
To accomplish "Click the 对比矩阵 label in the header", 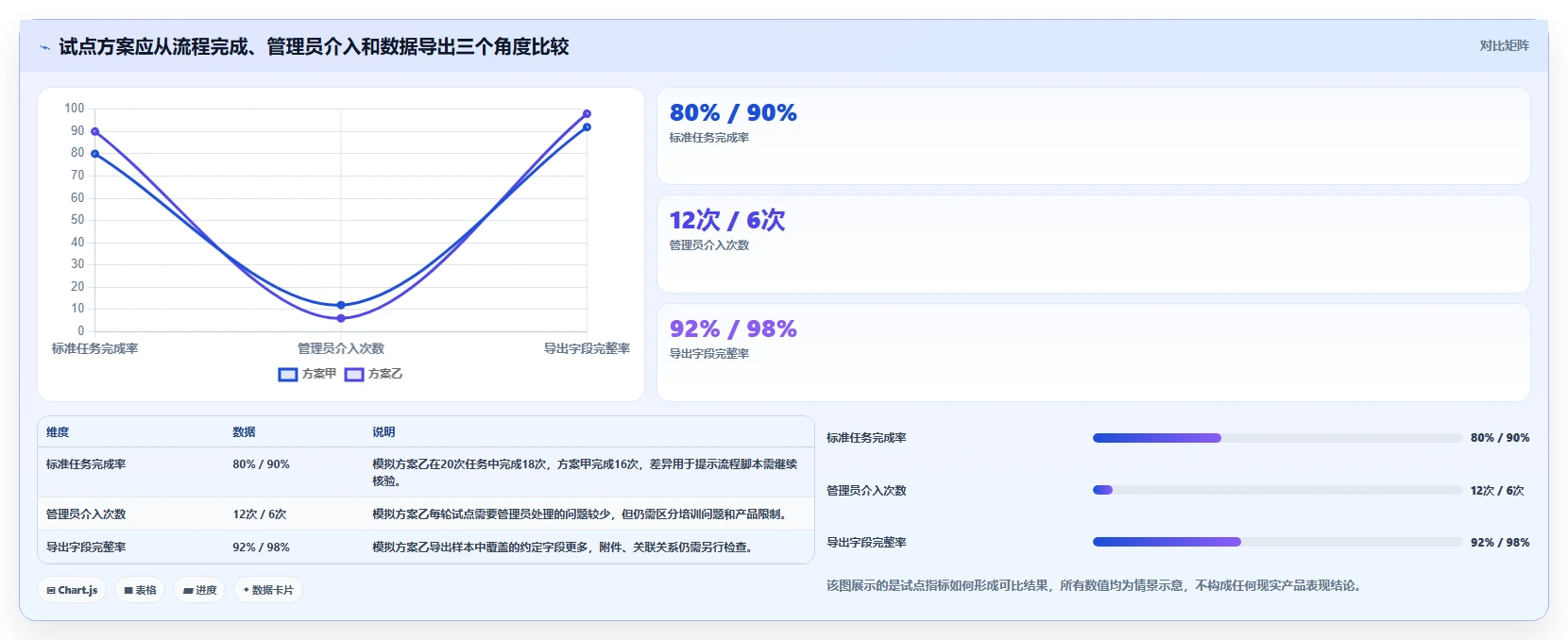I will point(1504,45).
